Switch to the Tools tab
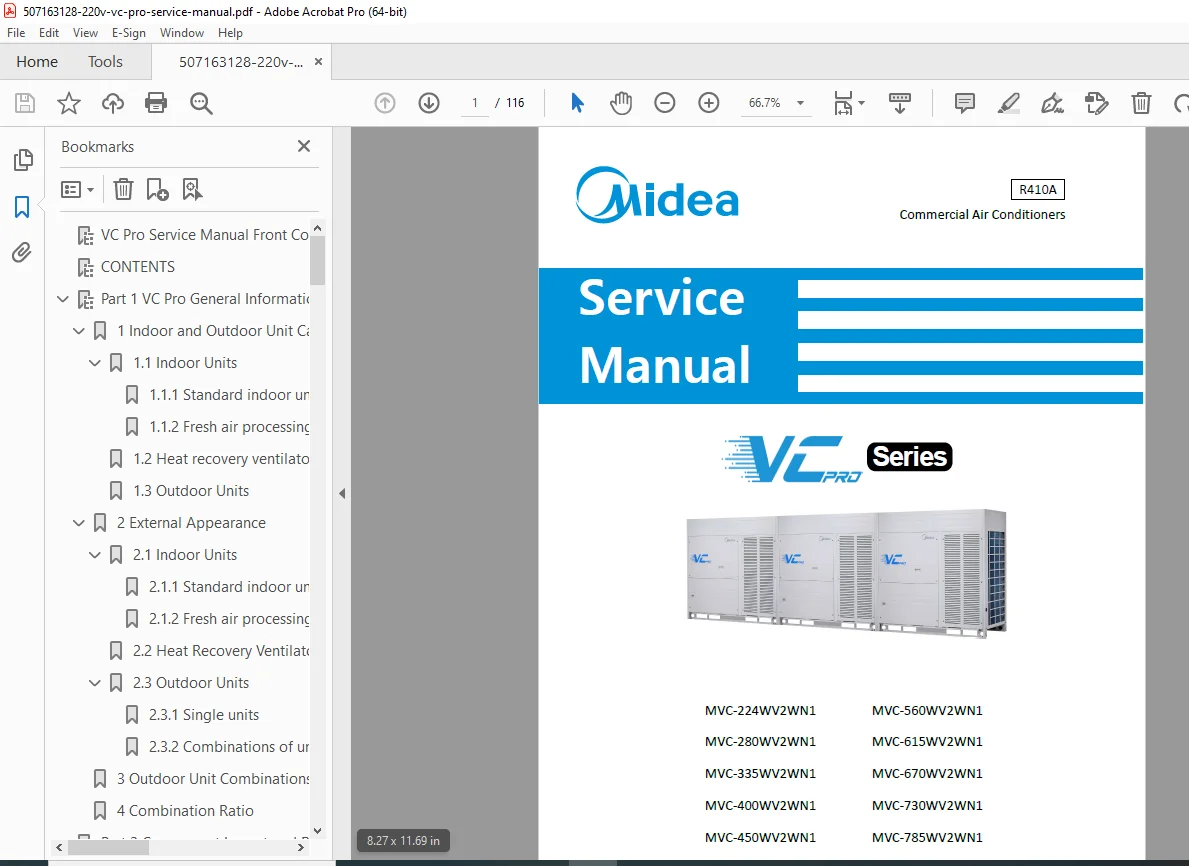 point(105,61)
